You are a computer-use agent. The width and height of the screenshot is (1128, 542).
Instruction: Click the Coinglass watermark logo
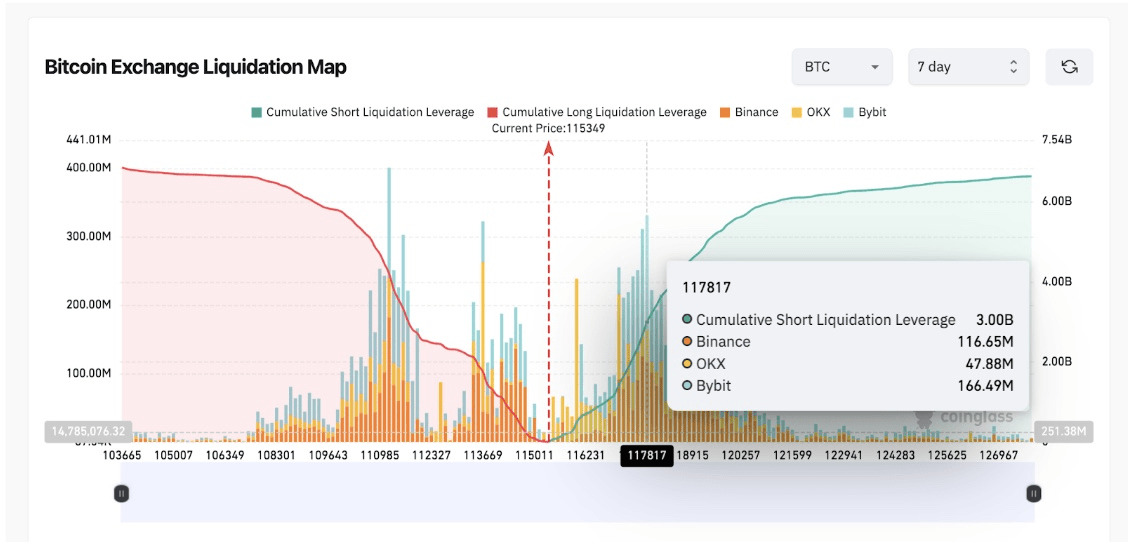tap(964, 416)
